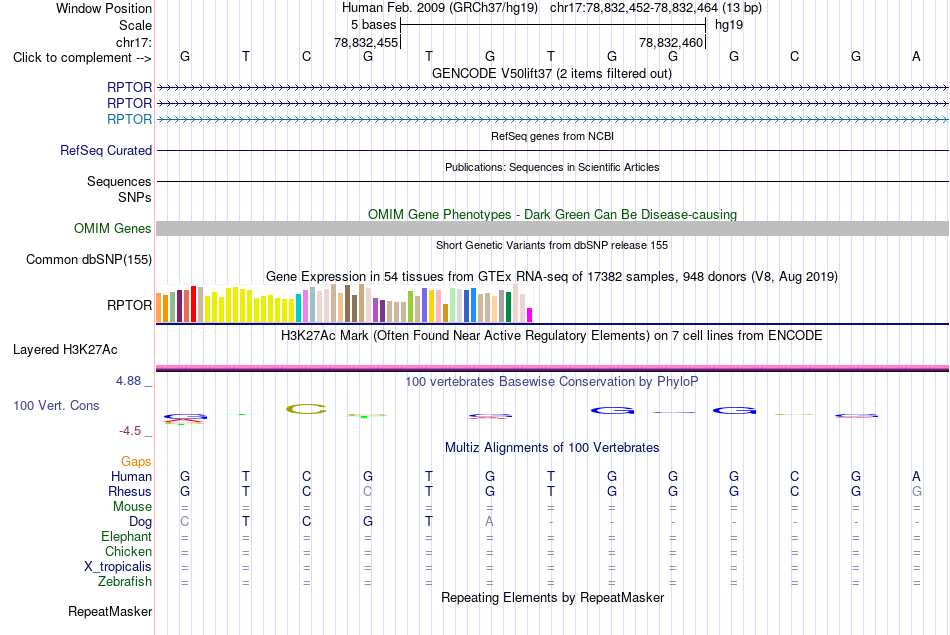The width and height of the screenshot is (950, 635).
Task: Click the pink H3K27Ac signal line
Action: 552,367
